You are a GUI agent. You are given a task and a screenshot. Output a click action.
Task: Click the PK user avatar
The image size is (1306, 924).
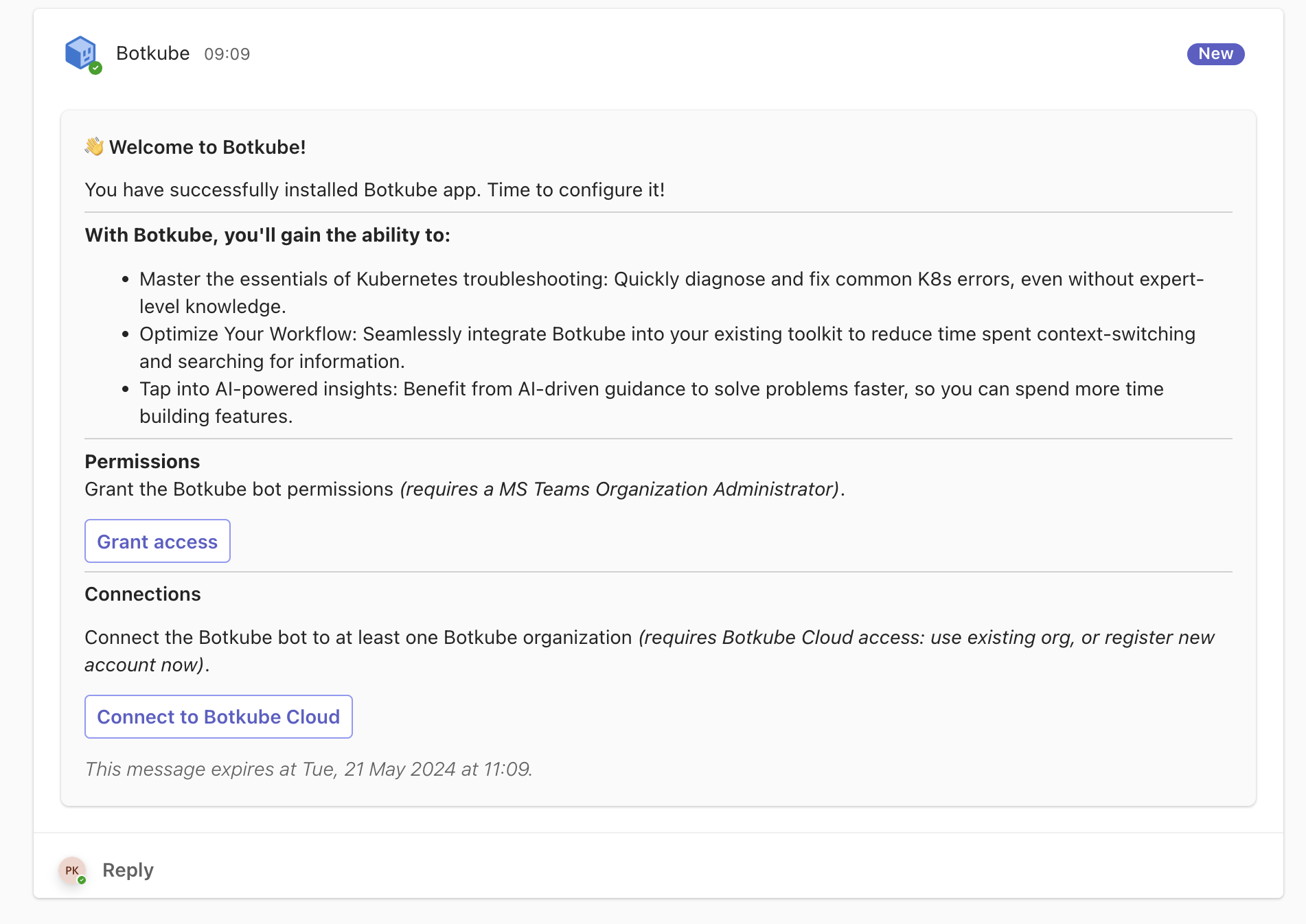point(72,870)
